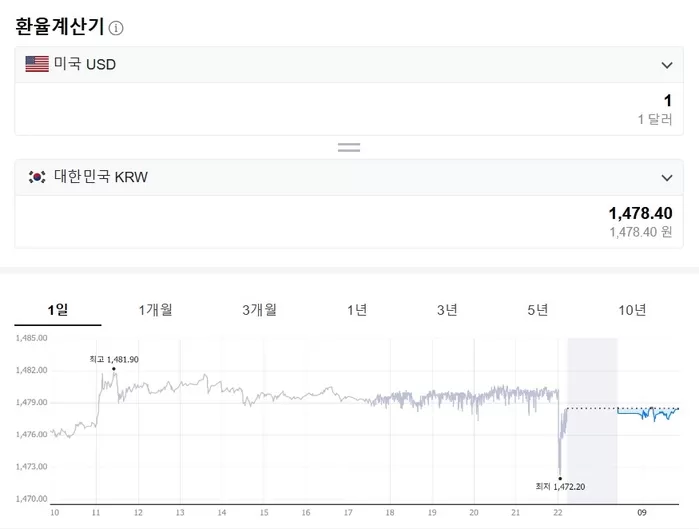Click the shaded gray region on chart

[592, 450]
